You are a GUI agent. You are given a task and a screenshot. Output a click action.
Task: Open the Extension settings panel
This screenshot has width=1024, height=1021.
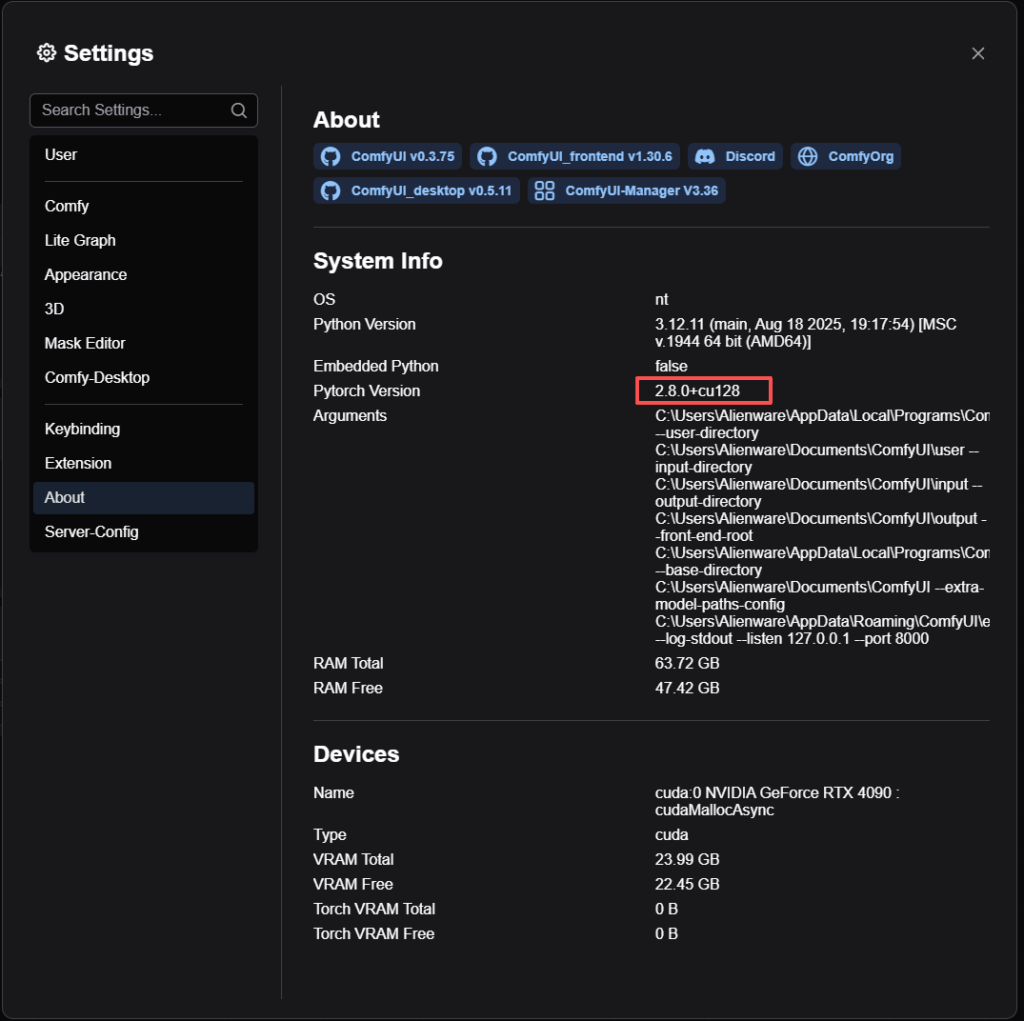tap(78, 463)
